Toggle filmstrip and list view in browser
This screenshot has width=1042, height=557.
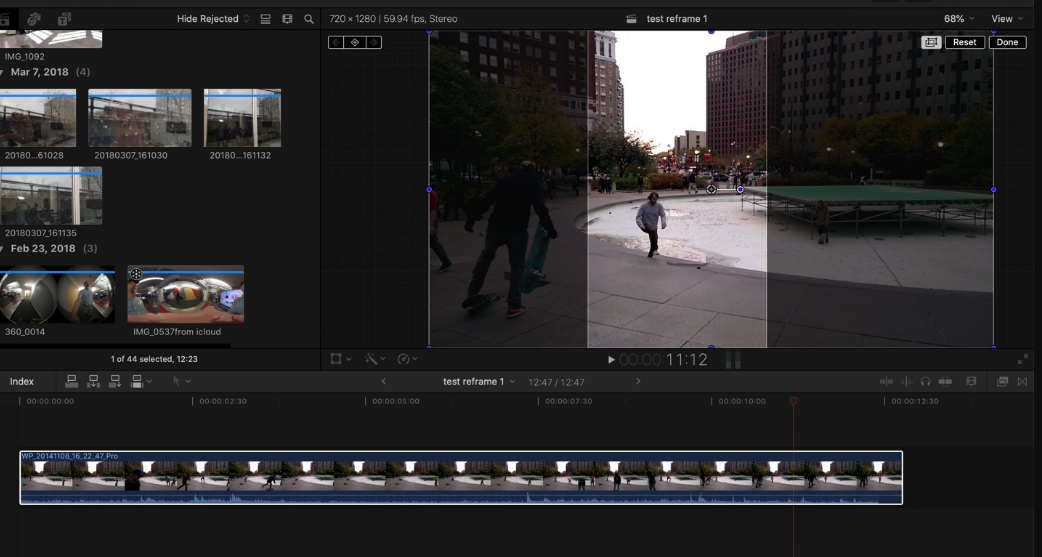click(265, 19)
